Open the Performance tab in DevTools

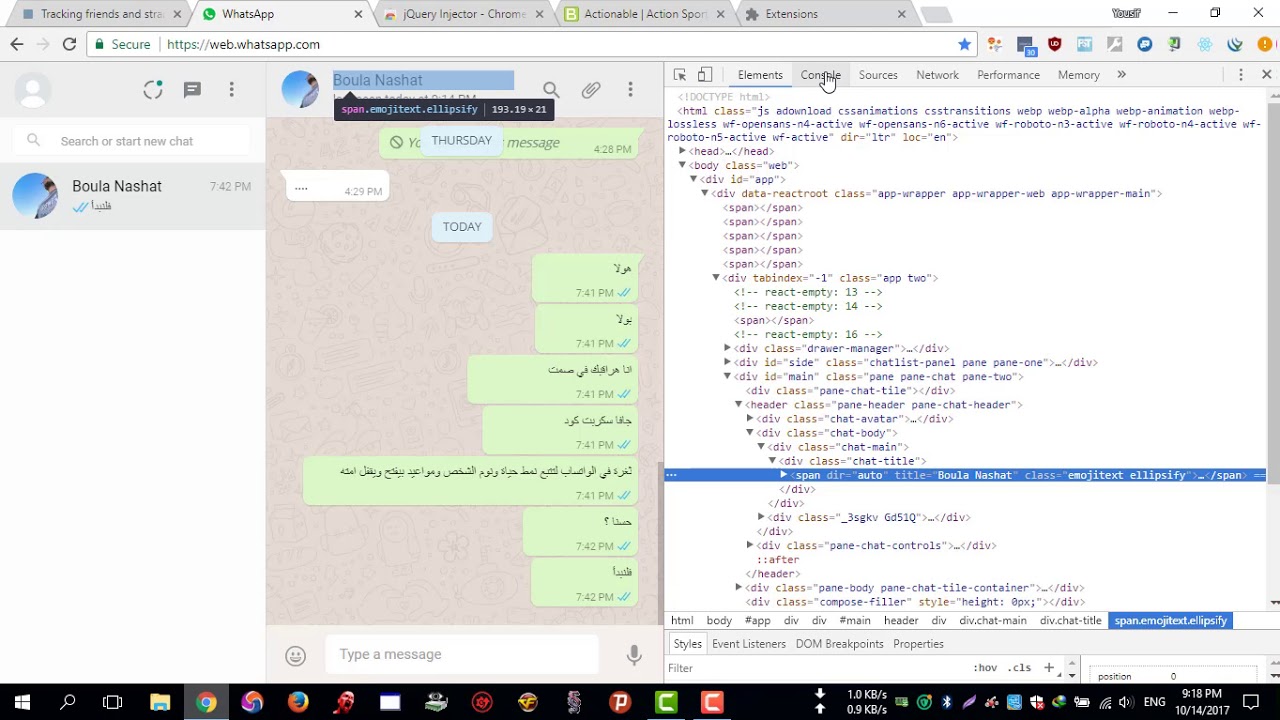click(1008, 75)
